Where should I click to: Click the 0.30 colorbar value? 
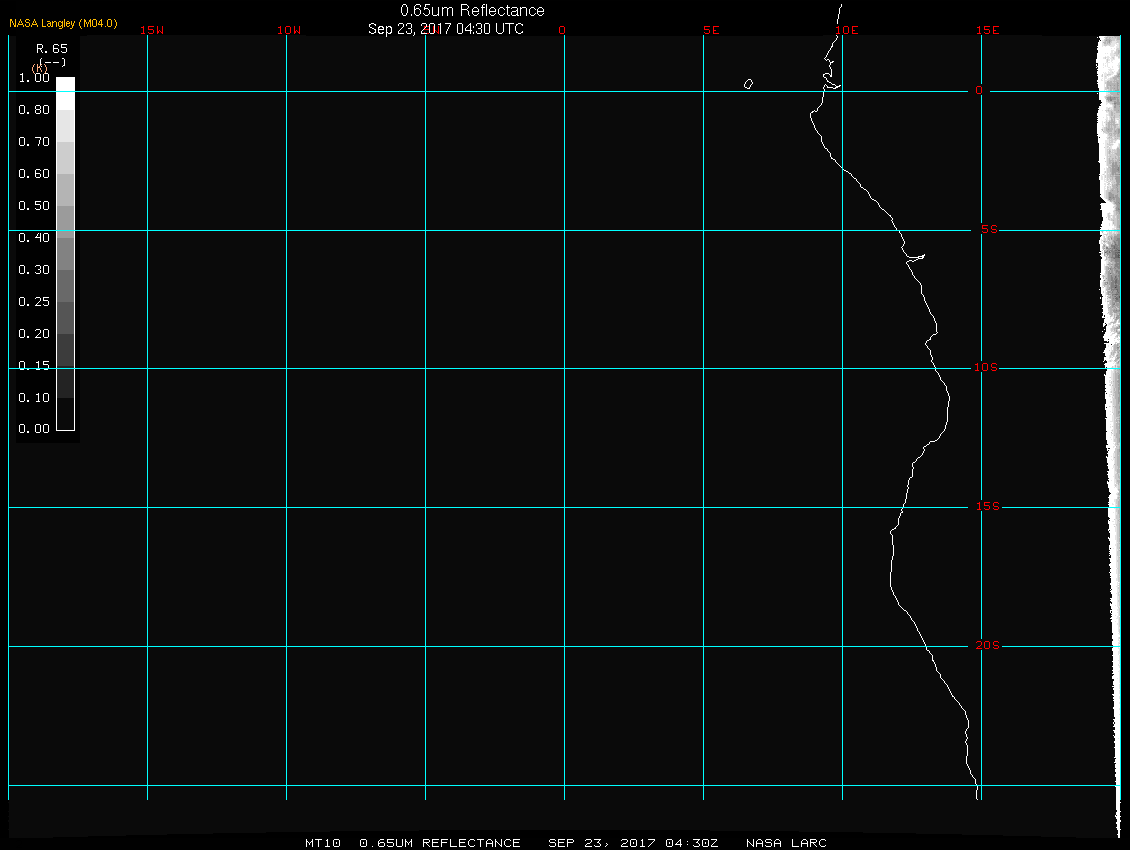(34, 270)
